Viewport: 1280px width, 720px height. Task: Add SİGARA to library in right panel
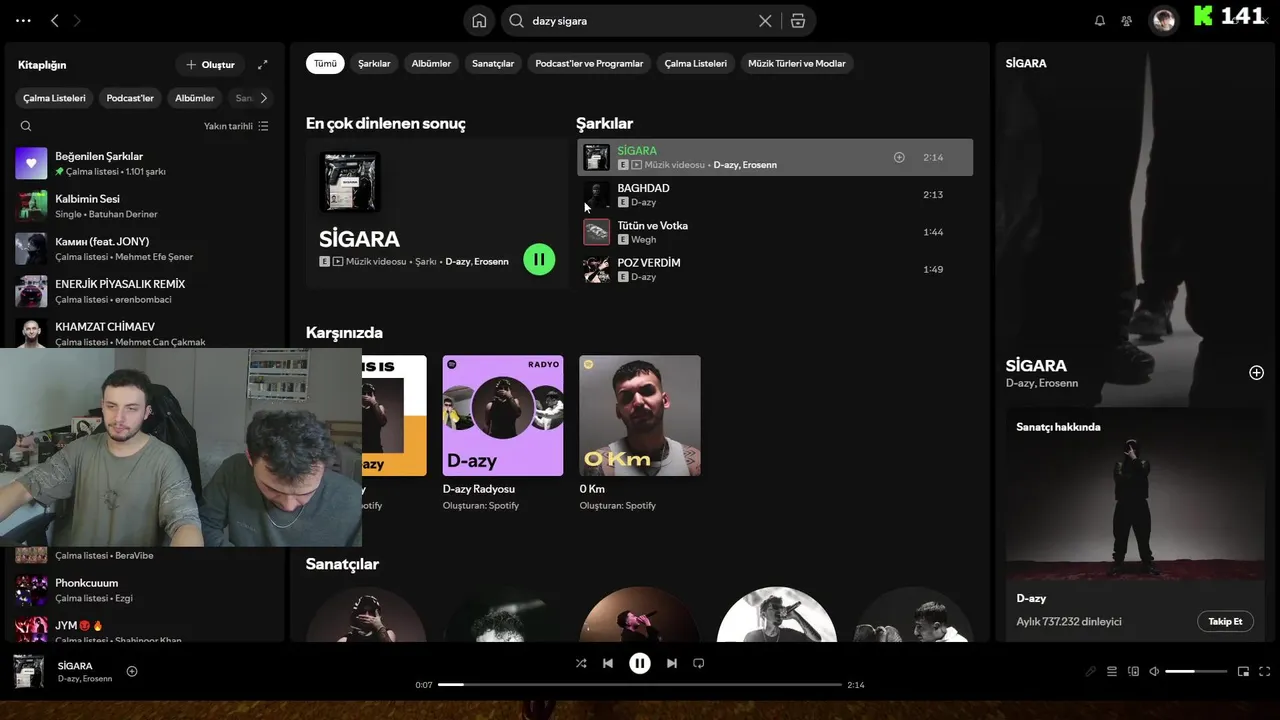coord(1256,372)
